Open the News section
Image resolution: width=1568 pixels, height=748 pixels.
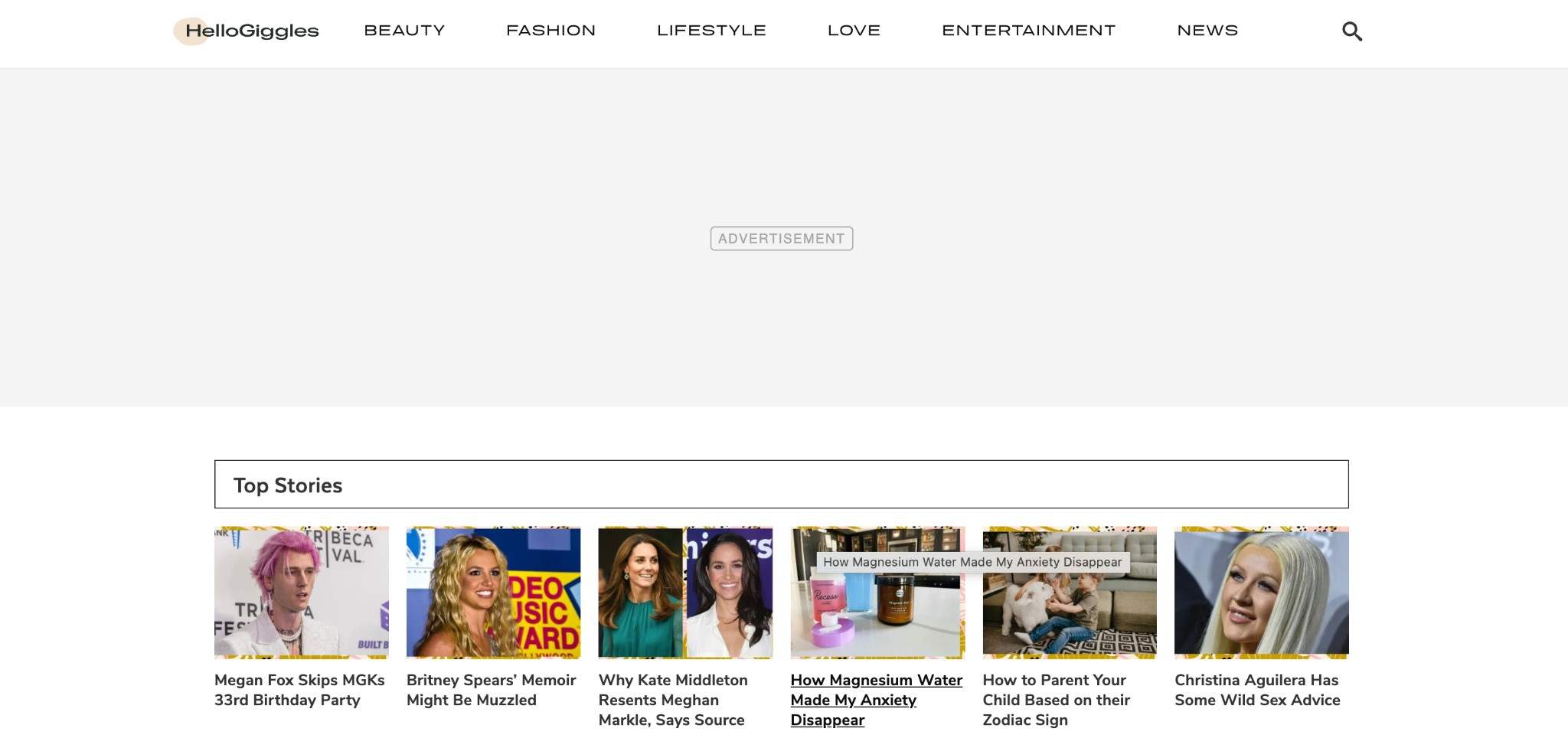[1207, 31]
